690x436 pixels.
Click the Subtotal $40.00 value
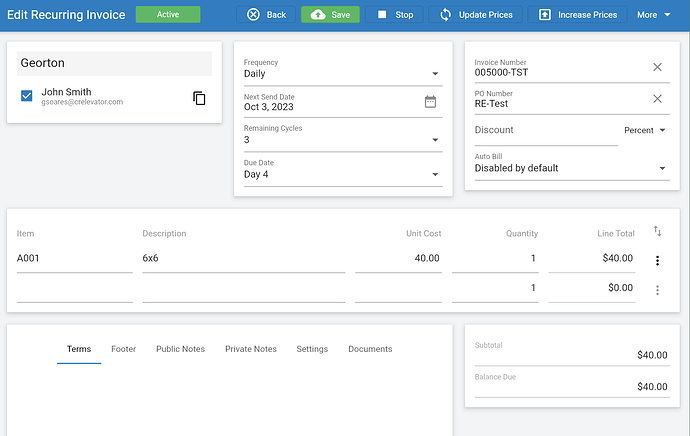[x=652, y=355]
